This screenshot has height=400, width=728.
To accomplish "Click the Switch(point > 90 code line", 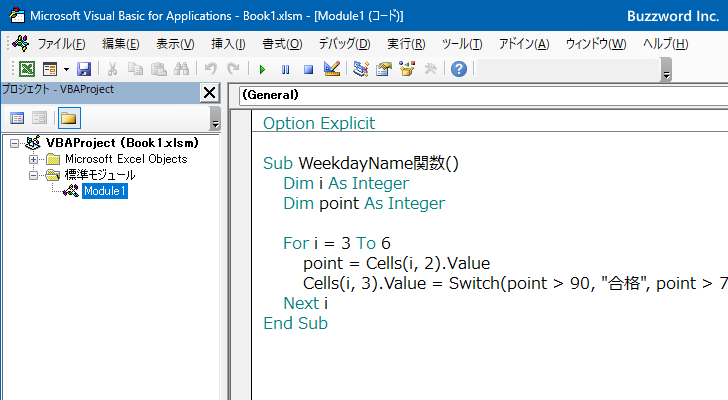I will (x=515, y=283).
